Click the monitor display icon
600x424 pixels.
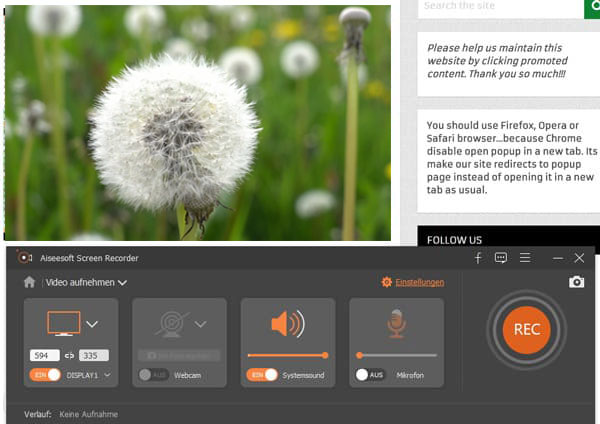pos(63,323)
